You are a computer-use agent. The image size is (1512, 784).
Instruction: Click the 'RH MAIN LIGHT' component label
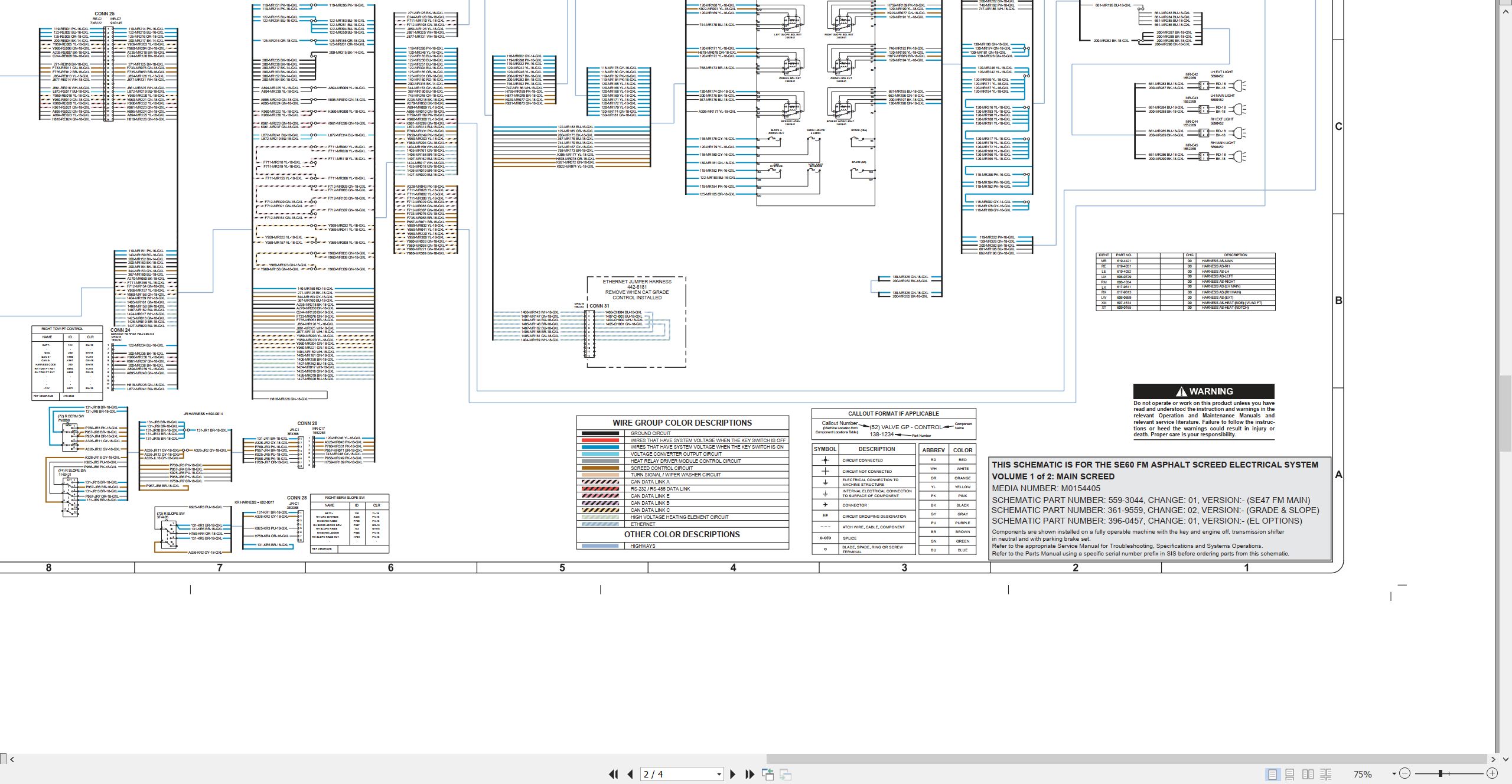[1223, 143]
